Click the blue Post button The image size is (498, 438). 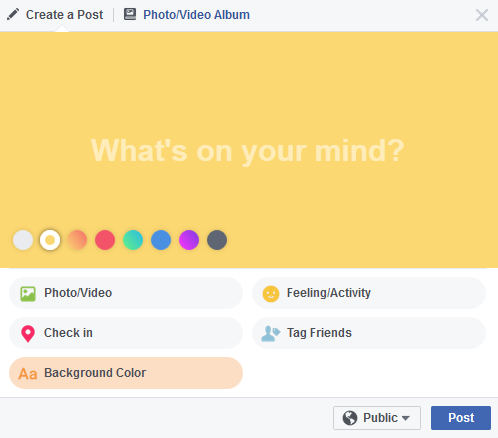coord(461,418)
